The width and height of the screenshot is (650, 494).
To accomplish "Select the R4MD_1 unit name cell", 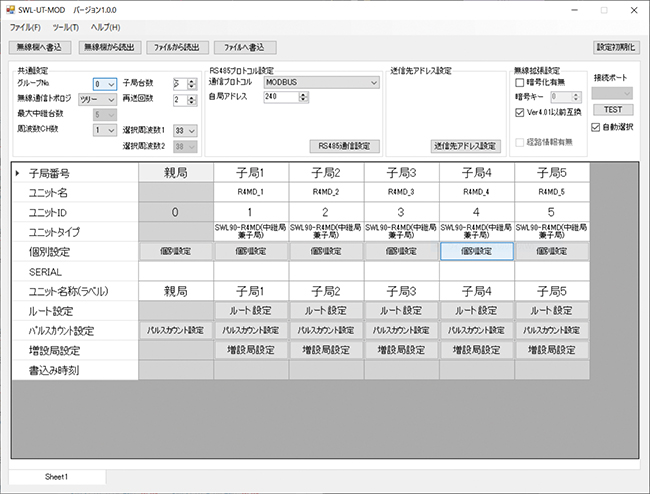I will click(251, 192).
